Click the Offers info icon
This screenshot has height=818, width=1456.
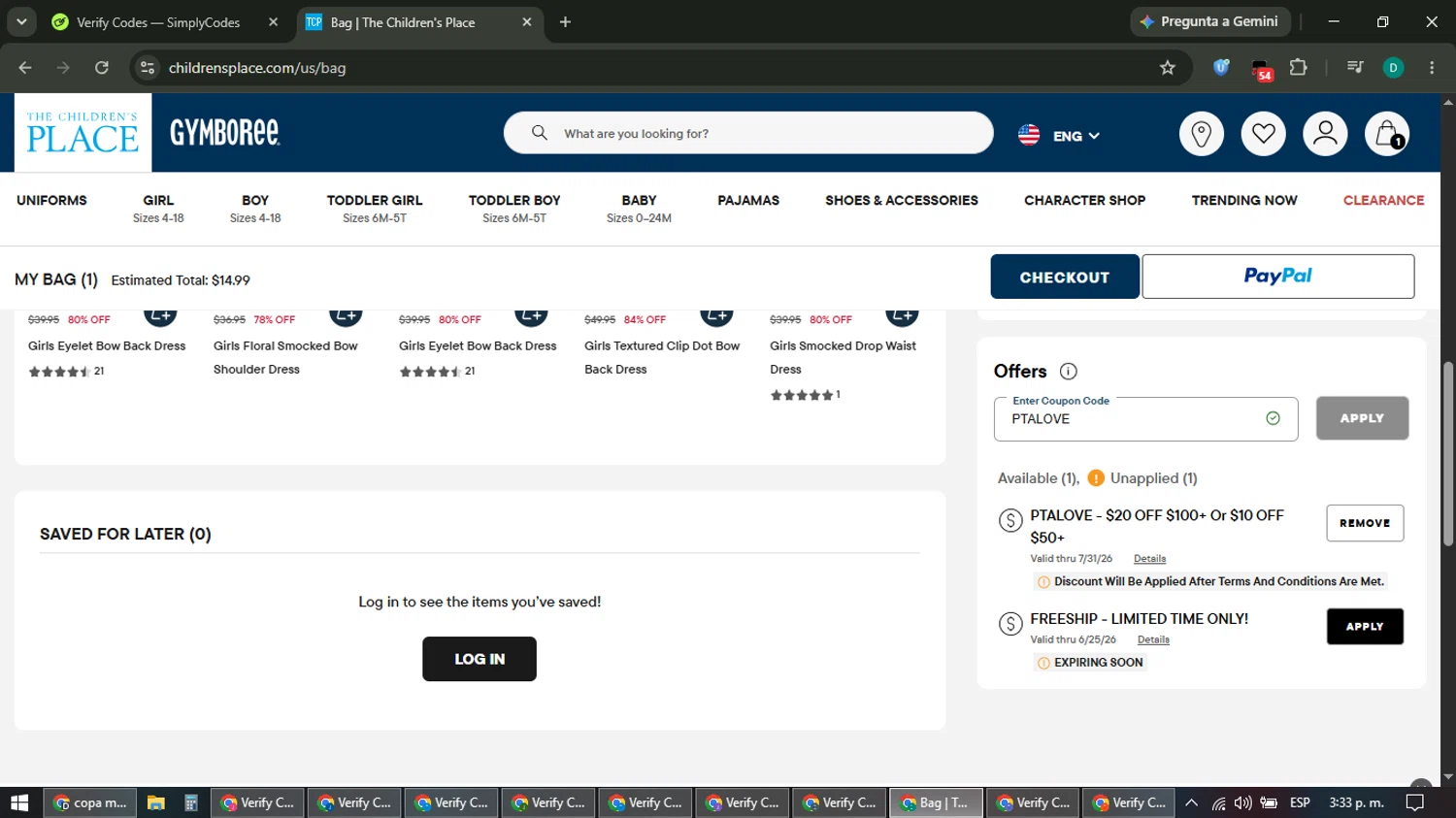click(x=1069, y=371)
